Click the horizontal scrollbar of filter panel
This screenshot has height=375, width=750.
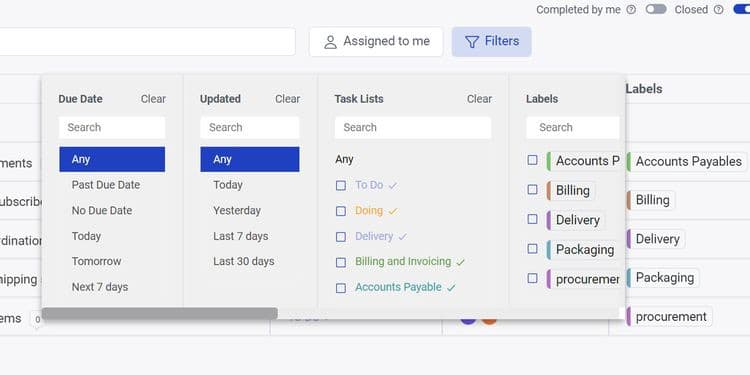(160, 313)
